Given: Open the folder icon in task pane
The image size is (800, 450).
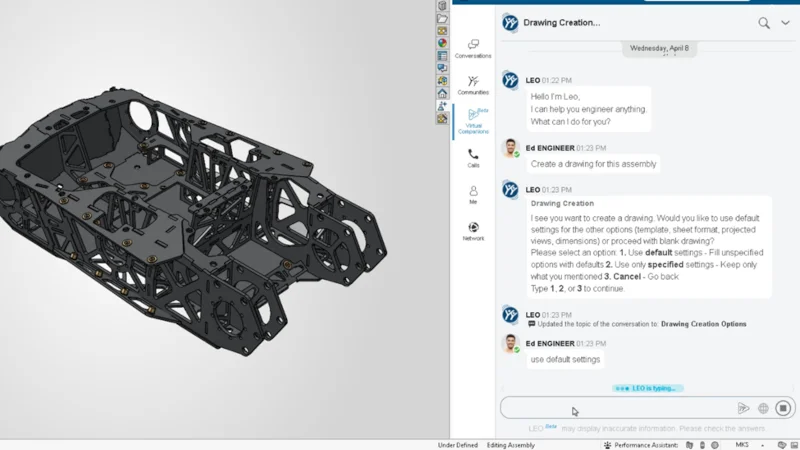Looking at the screenshot, I should [442, 18].
